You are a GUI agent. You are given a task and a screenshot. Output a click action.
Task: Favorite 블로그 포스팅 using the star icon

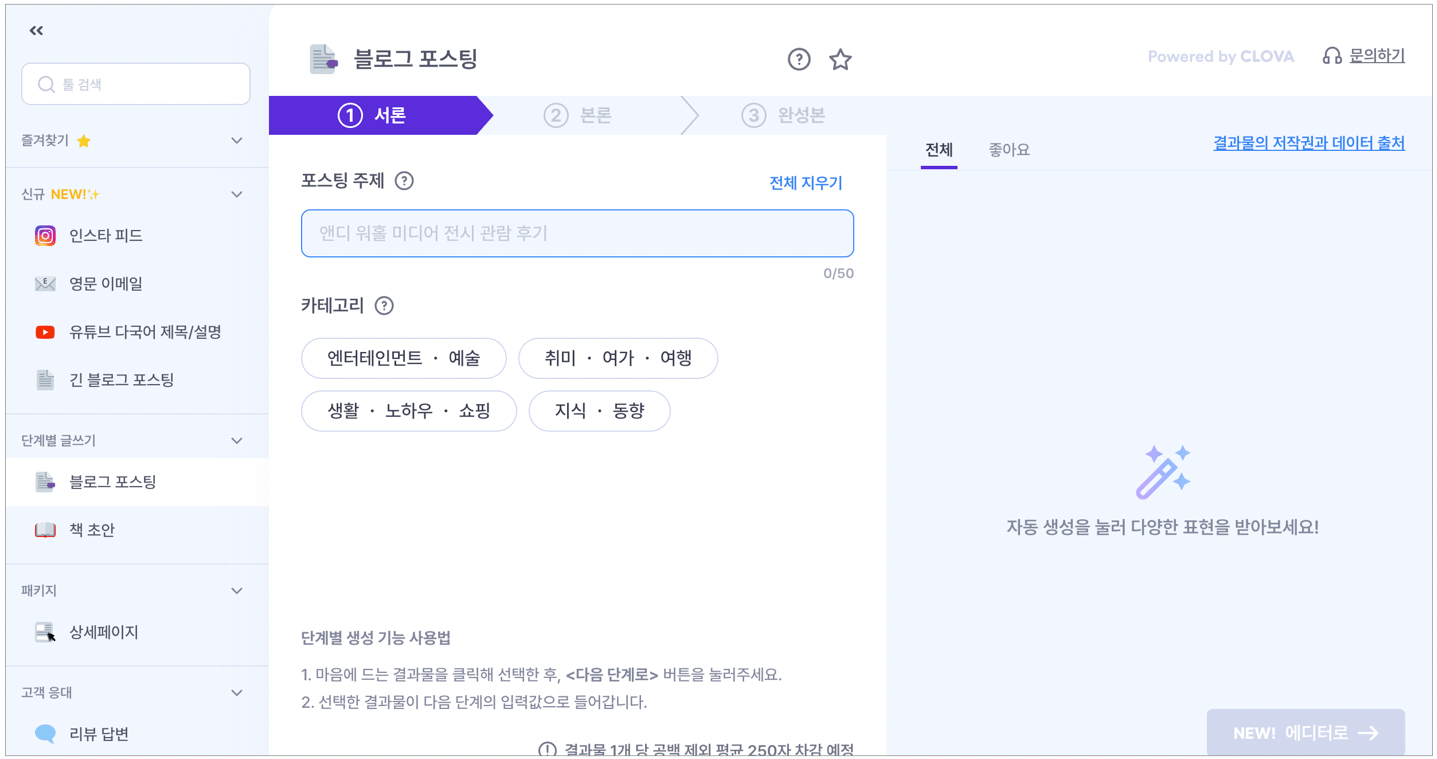click(x=840, y=59)
